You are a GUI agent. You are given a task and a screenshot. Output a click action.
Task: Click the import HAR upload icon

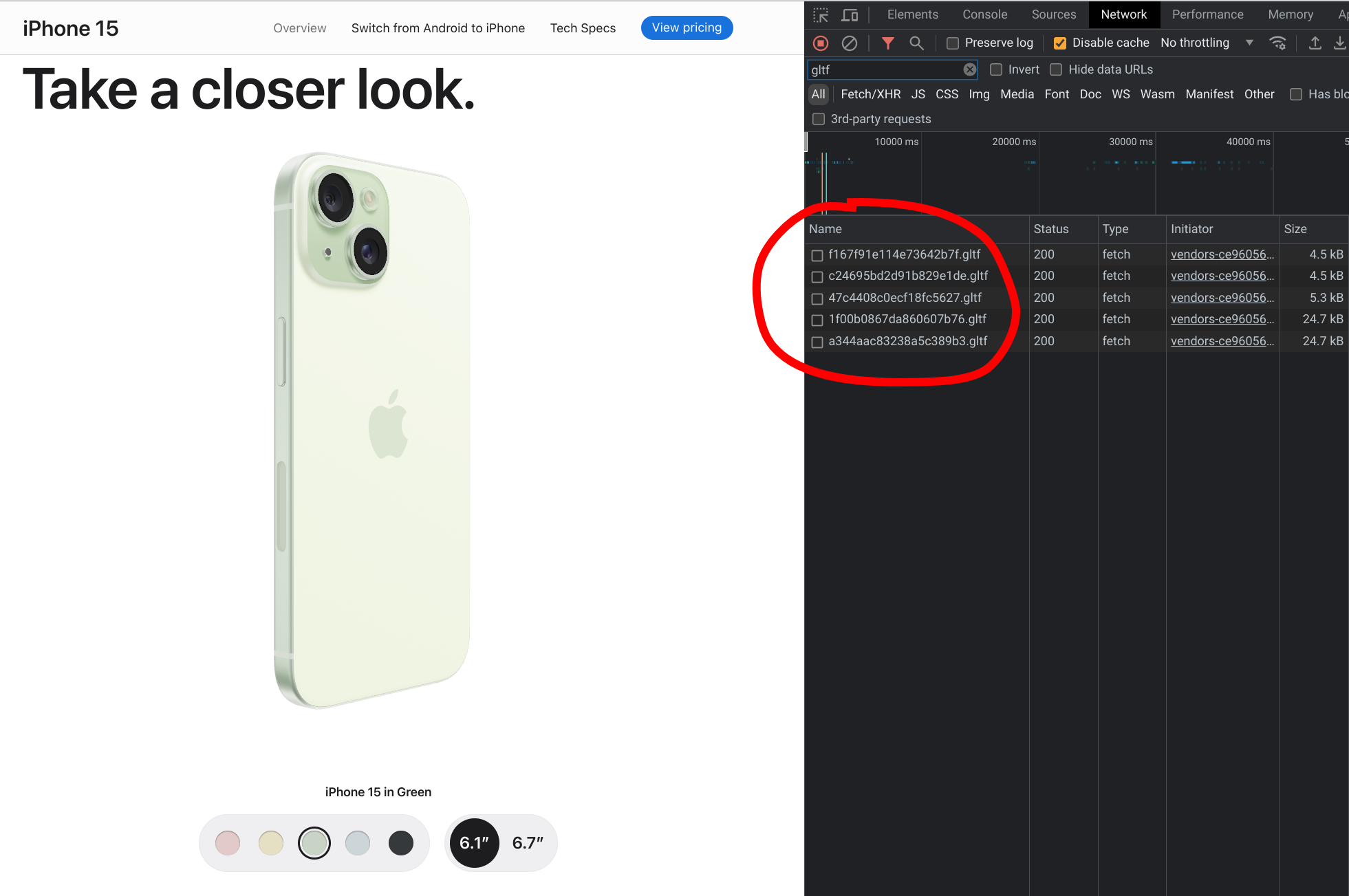[x=1315, y=43]
